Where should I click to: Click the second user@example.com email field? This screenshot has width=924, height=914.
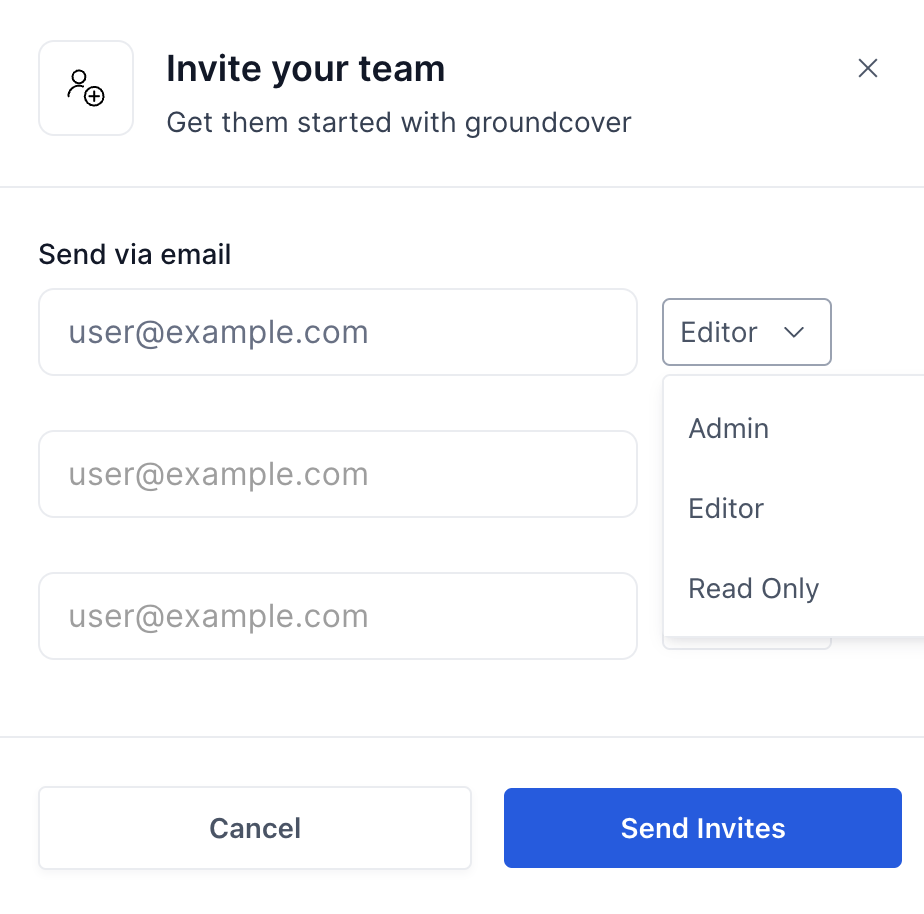(337, 474)
